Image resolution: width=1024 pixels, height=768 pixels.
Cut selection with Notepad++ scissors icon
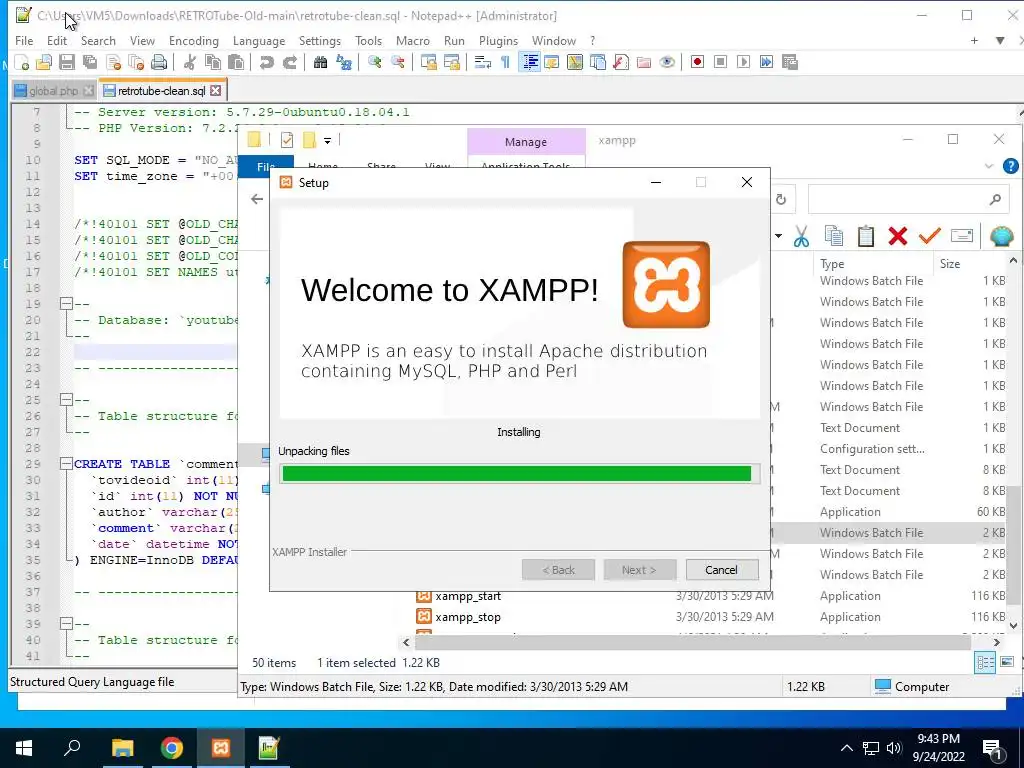coord(190,62)
